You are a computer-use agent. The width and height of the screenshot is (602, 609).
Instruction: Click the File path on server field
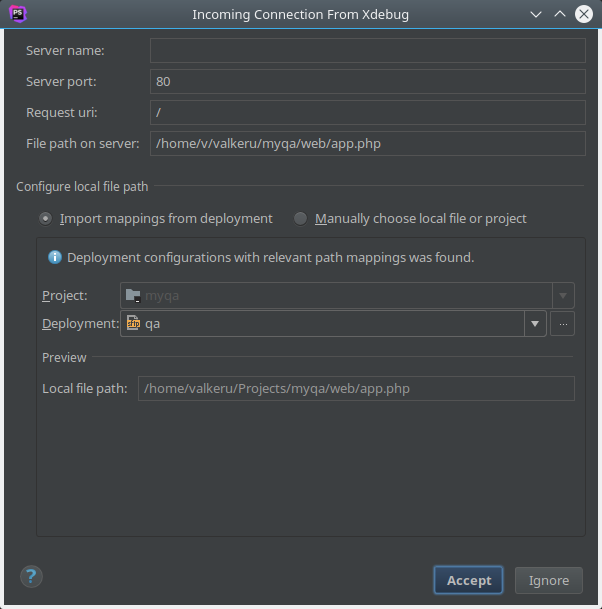click(x=367, y=143)
